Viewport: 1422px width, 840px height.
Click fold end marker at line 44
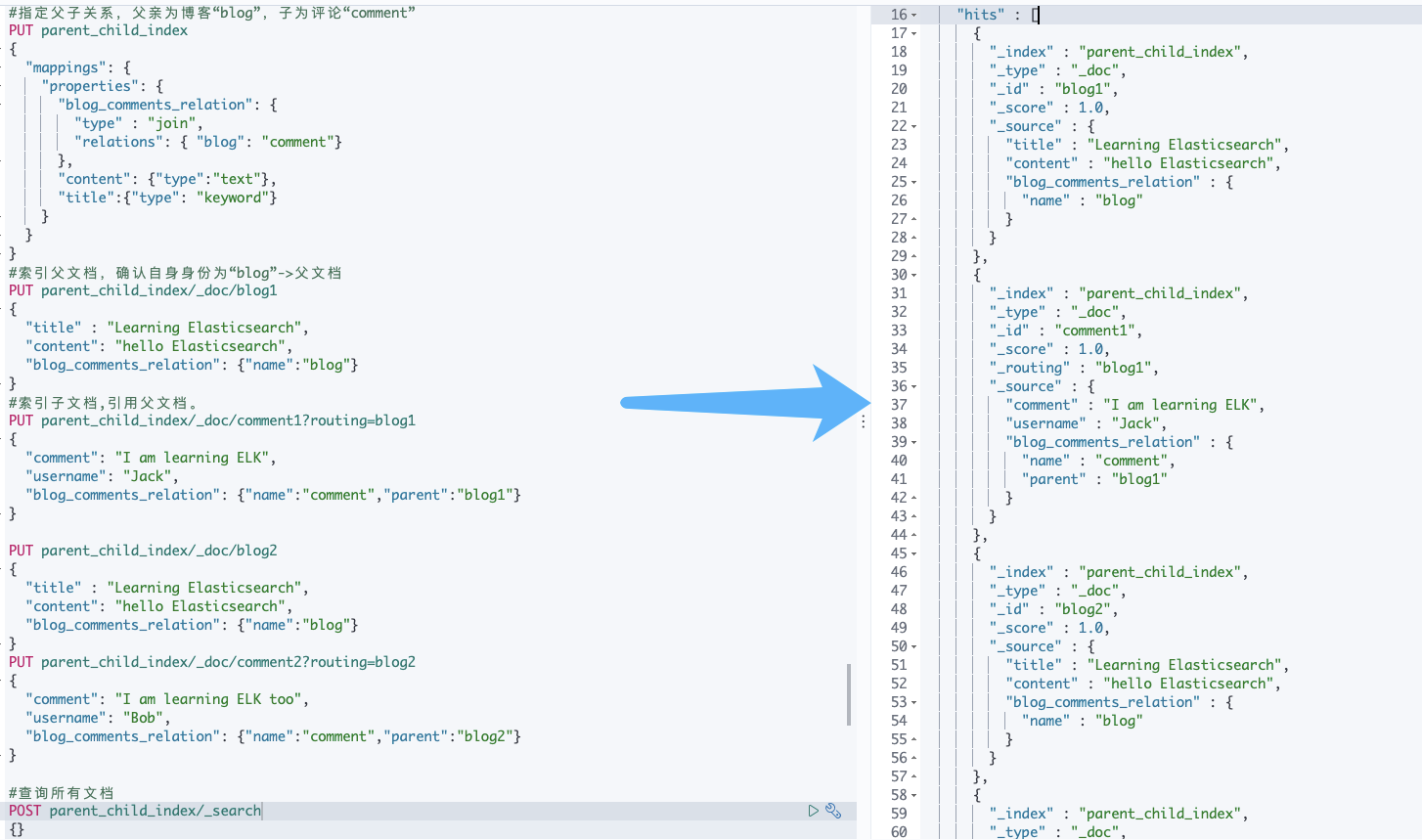point(914,535)
